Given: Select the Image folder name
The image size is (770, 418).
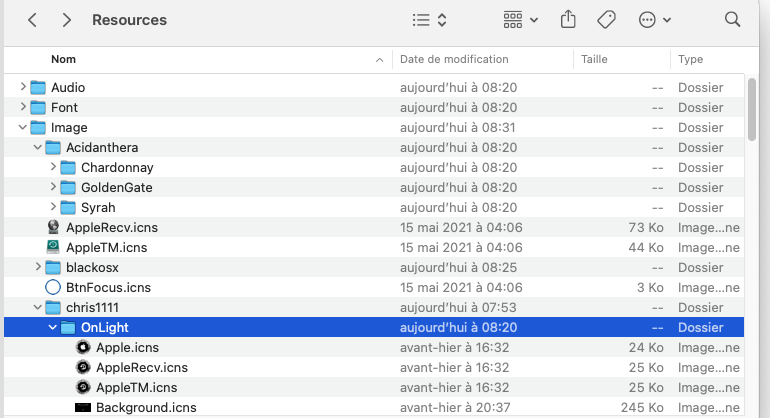Looking at the screenshot, I should pos(69,128).
